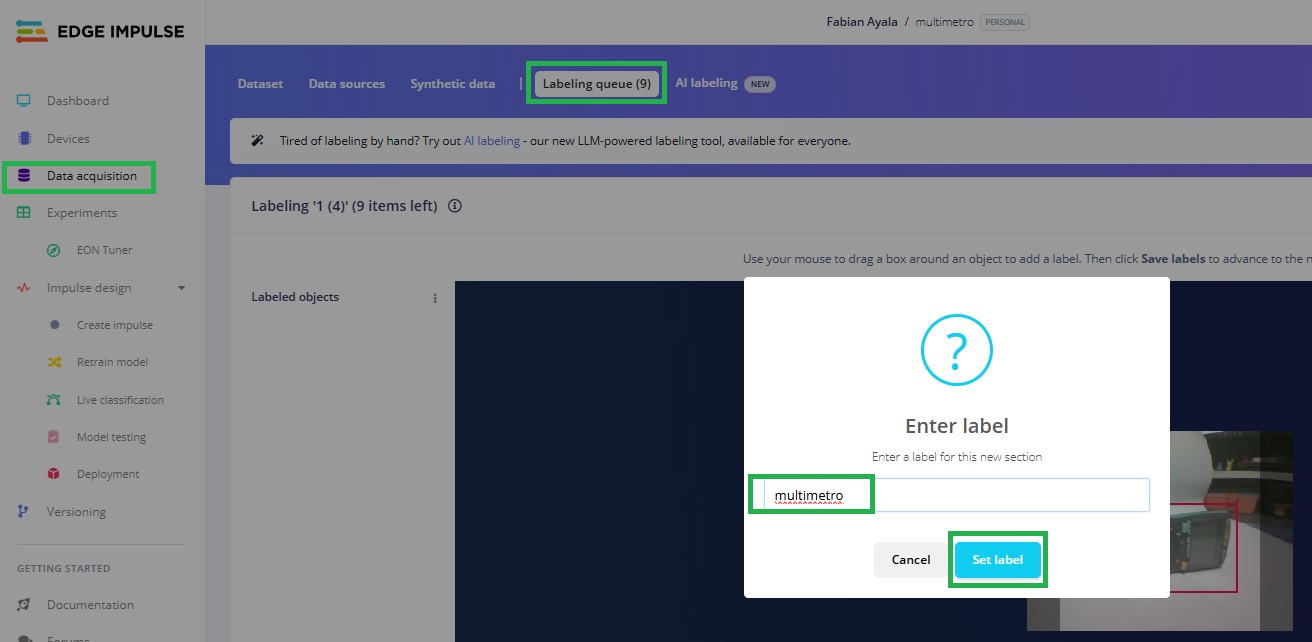Image resolution: width=1312 pixels, height=642 pixels.
Task: Go to the Devices page
Action: 68,139
